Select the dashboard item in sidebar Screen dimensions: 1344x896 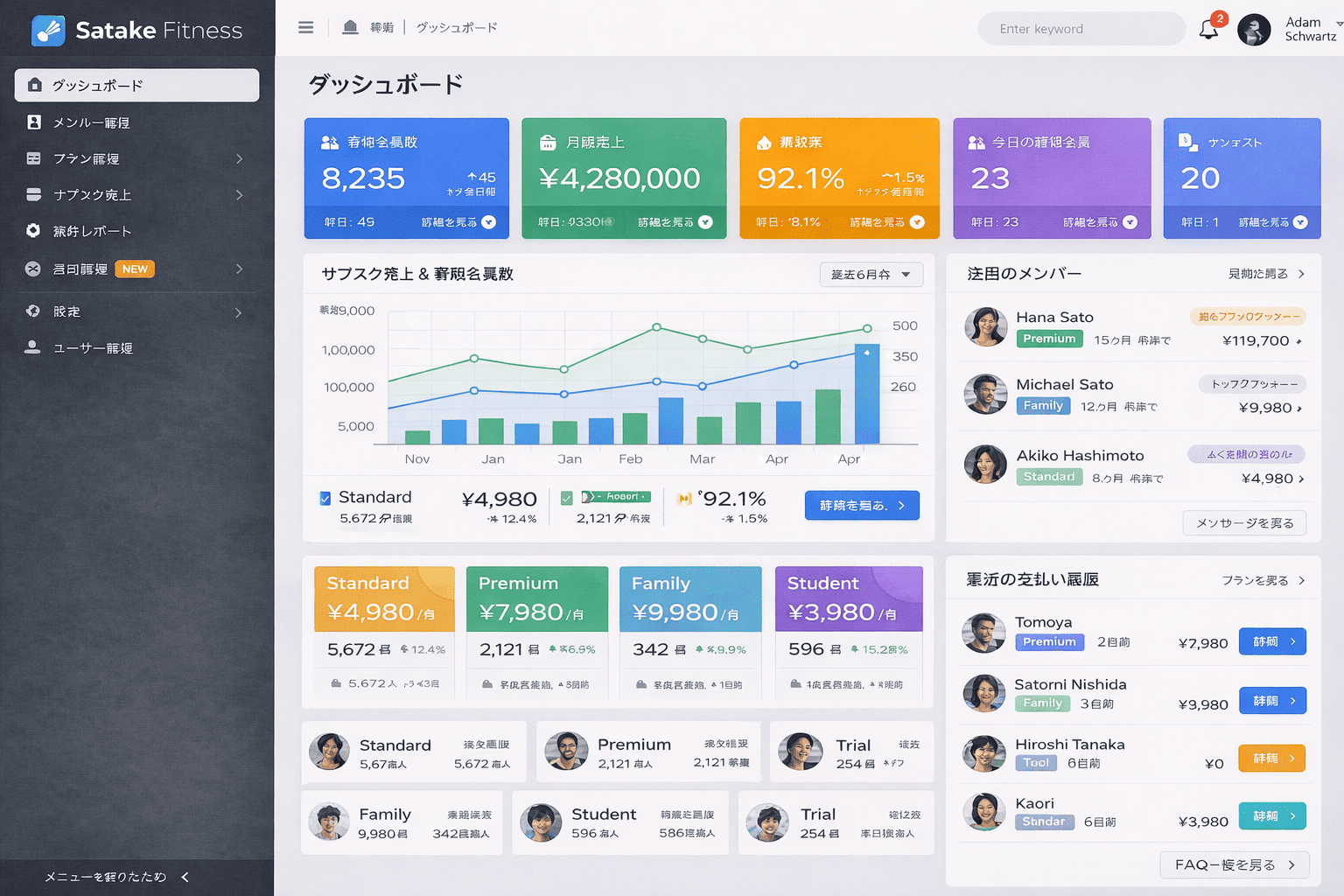(x=136, y=86)
